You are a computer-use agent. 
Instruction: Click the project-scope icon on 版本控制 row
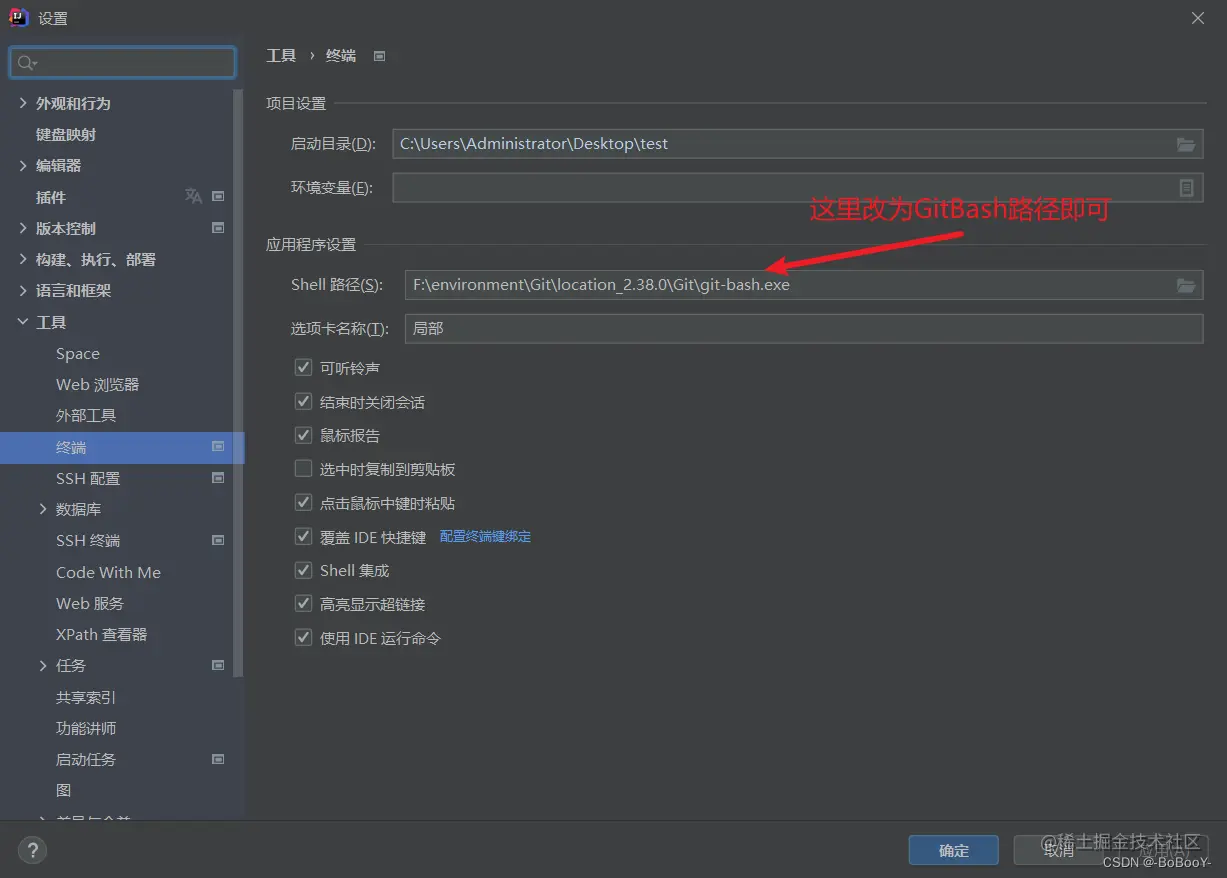pyautogui.click(x=218, y=228)
